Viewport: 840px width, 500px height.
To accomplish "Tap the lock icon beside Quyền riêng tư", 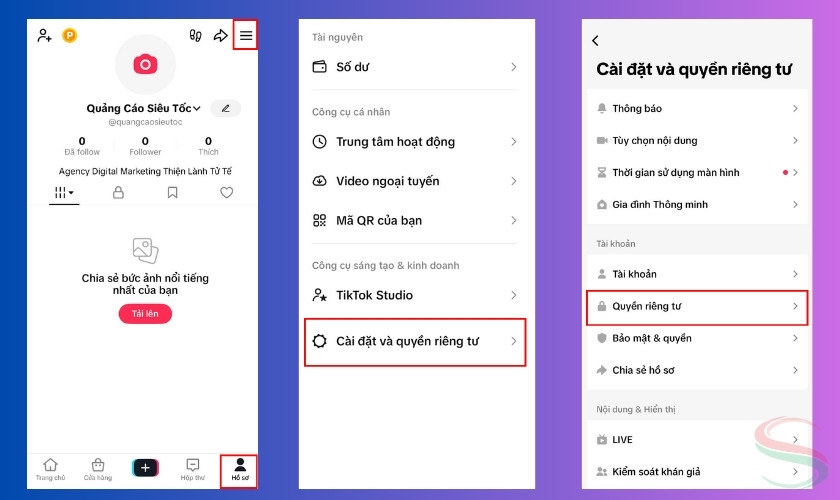I will coord(602,306).
